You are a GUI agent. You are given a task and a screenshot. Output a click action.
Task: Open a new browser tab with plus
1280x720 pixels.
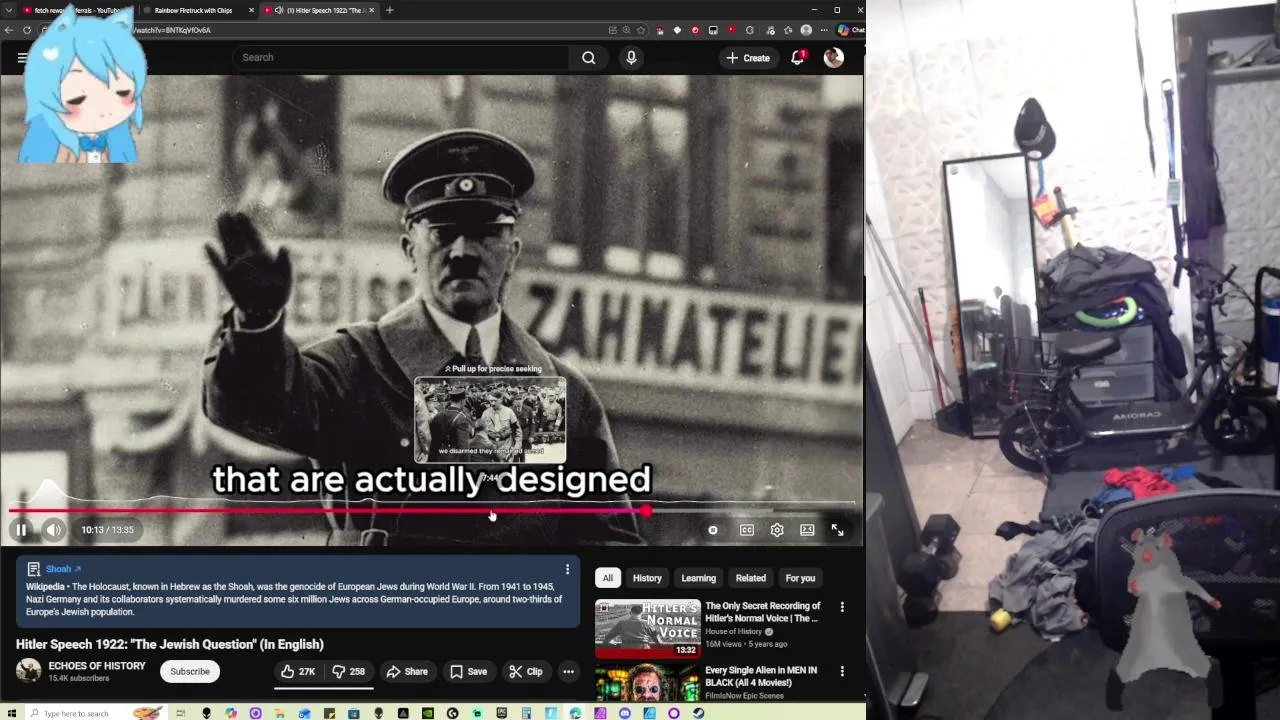click(x=389, y=10)
